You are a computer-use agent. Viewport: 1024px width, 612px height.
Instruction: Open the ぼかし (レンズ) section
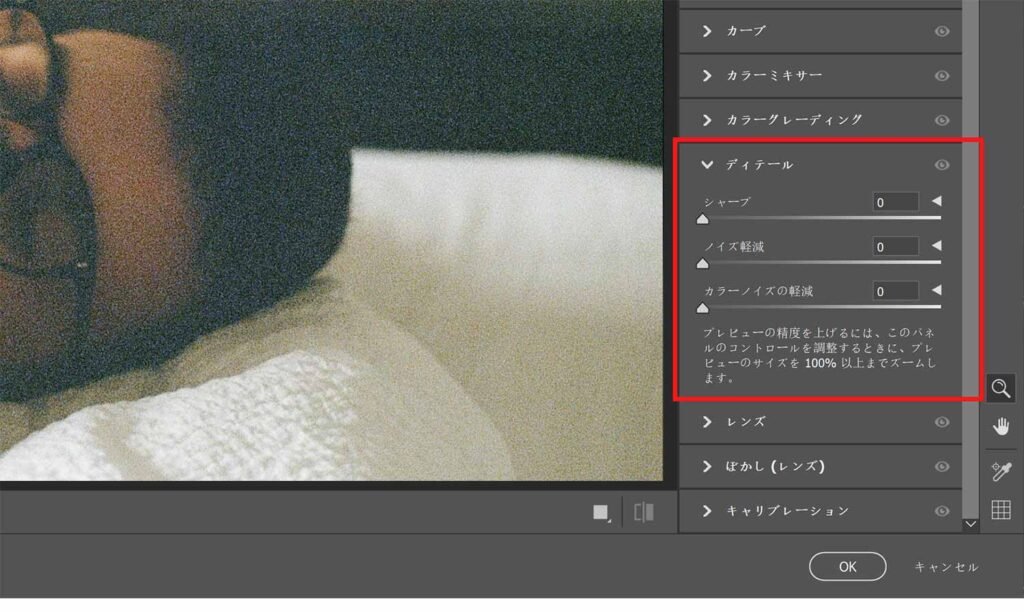707,467
